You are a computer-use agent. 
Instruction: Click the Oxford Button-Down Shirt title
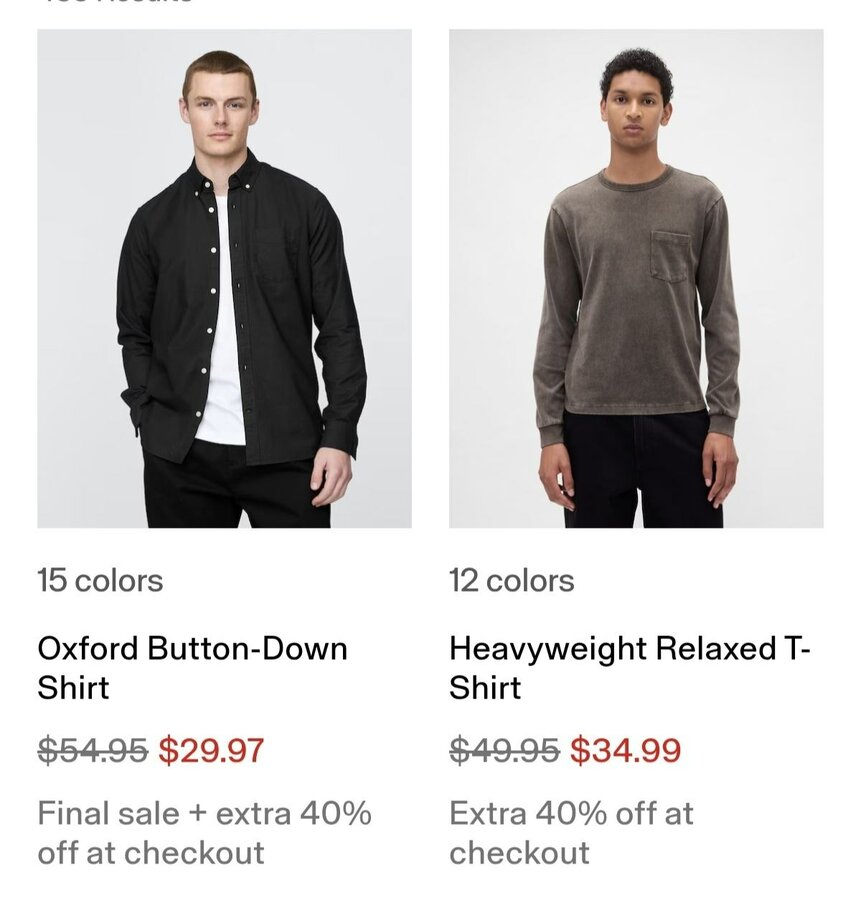(x=192, y=668)
